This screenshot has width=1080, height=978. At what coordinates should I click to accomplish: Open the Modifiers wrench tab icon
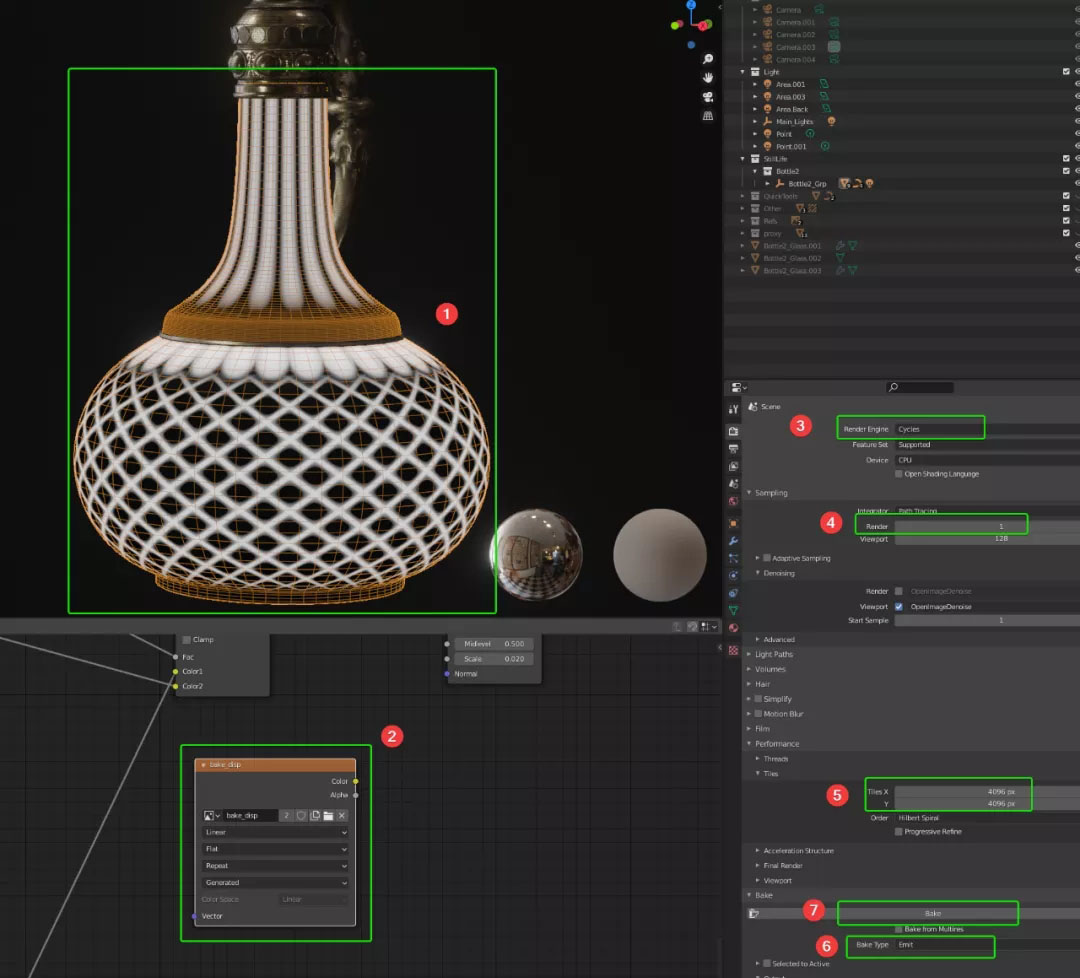pyautogui.click(x=734, y=541)
